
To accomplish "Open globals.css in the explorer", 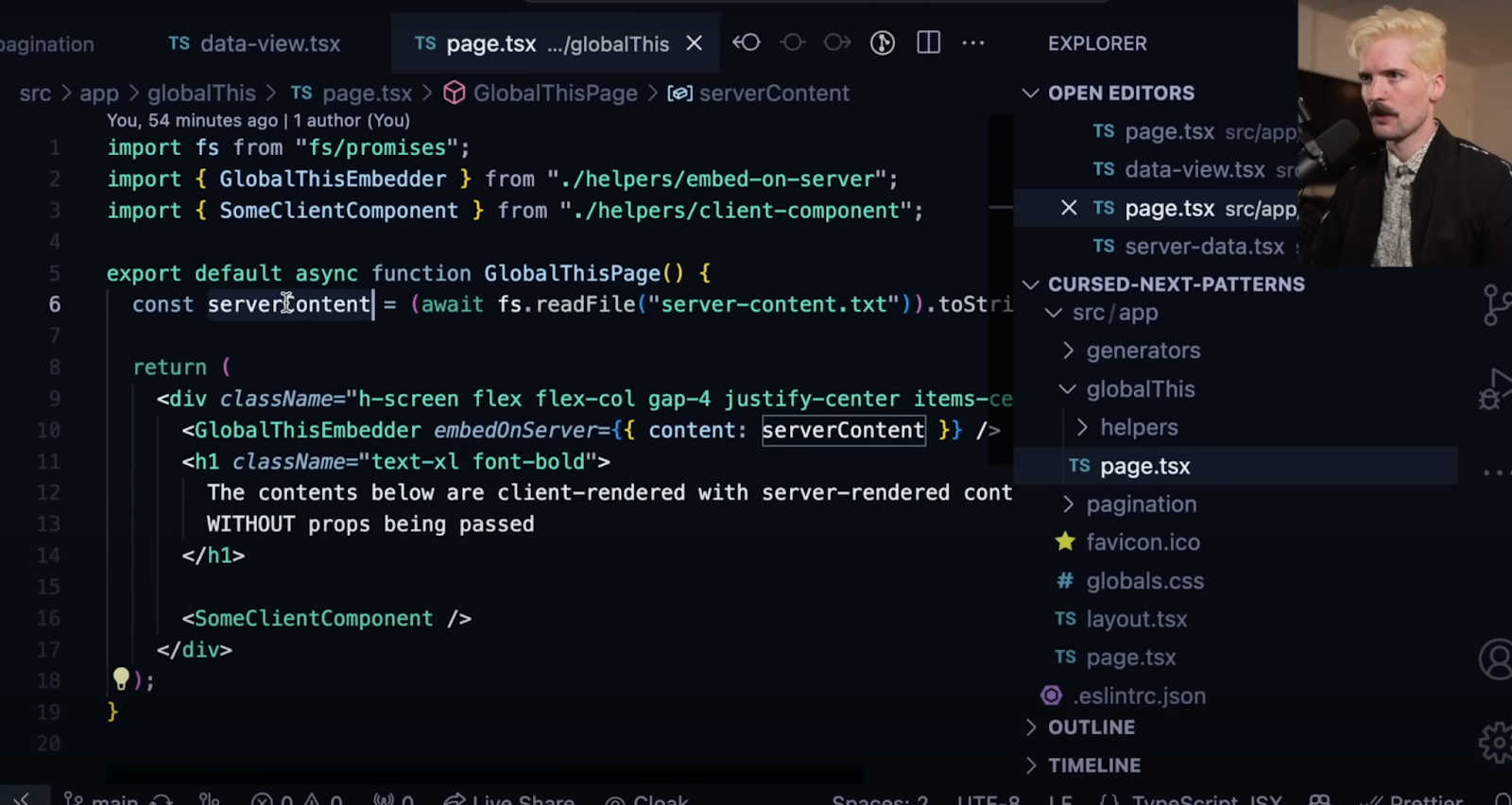I will coord(1144,580).
